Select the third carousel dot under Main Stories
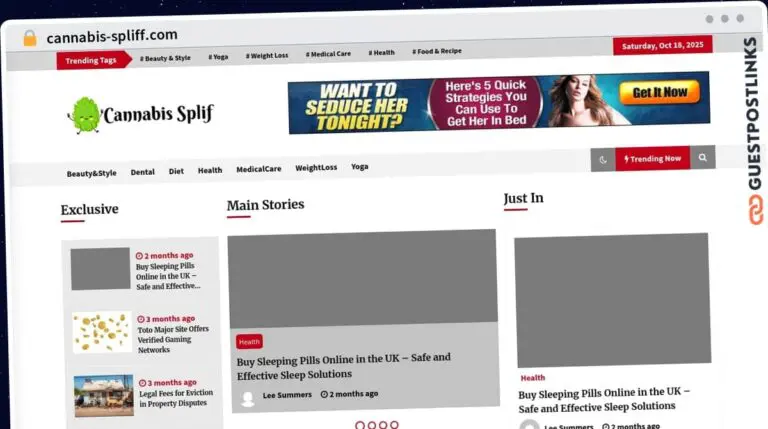Viewport: 768px width, 429px height. 383,425
